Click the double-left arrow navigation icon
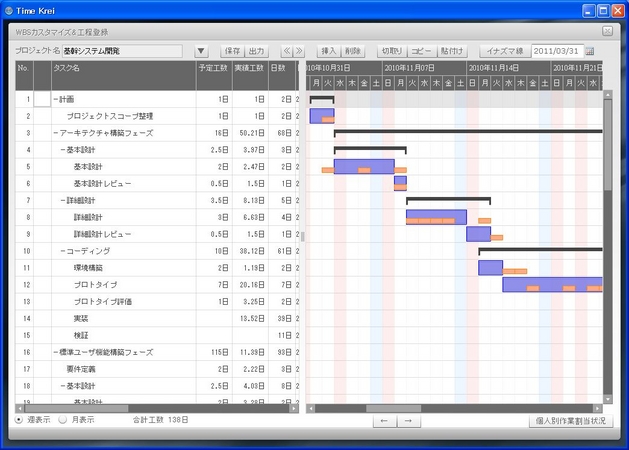The width and height of the screenshot is (629, 450). coord(287,51)
